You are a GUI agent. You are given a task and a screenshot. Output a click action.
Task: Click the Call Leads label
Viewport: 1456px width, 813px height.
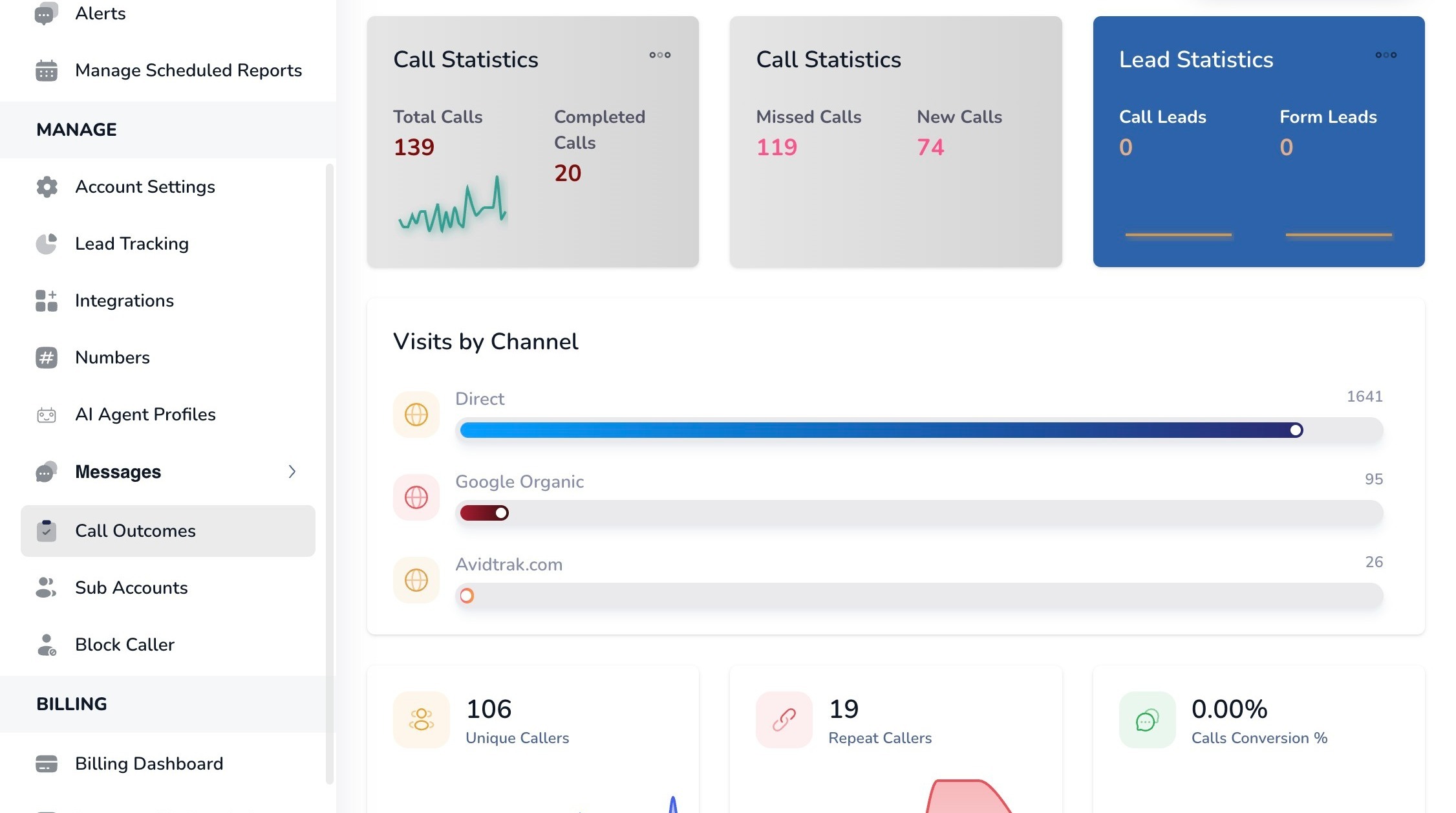1162,117
